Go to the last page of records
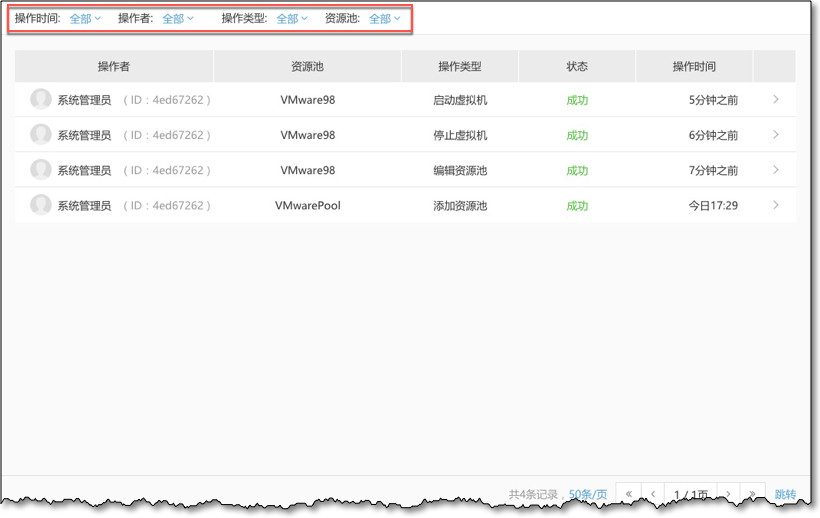The width and height of the screenshot is (820, 518). 752,493
